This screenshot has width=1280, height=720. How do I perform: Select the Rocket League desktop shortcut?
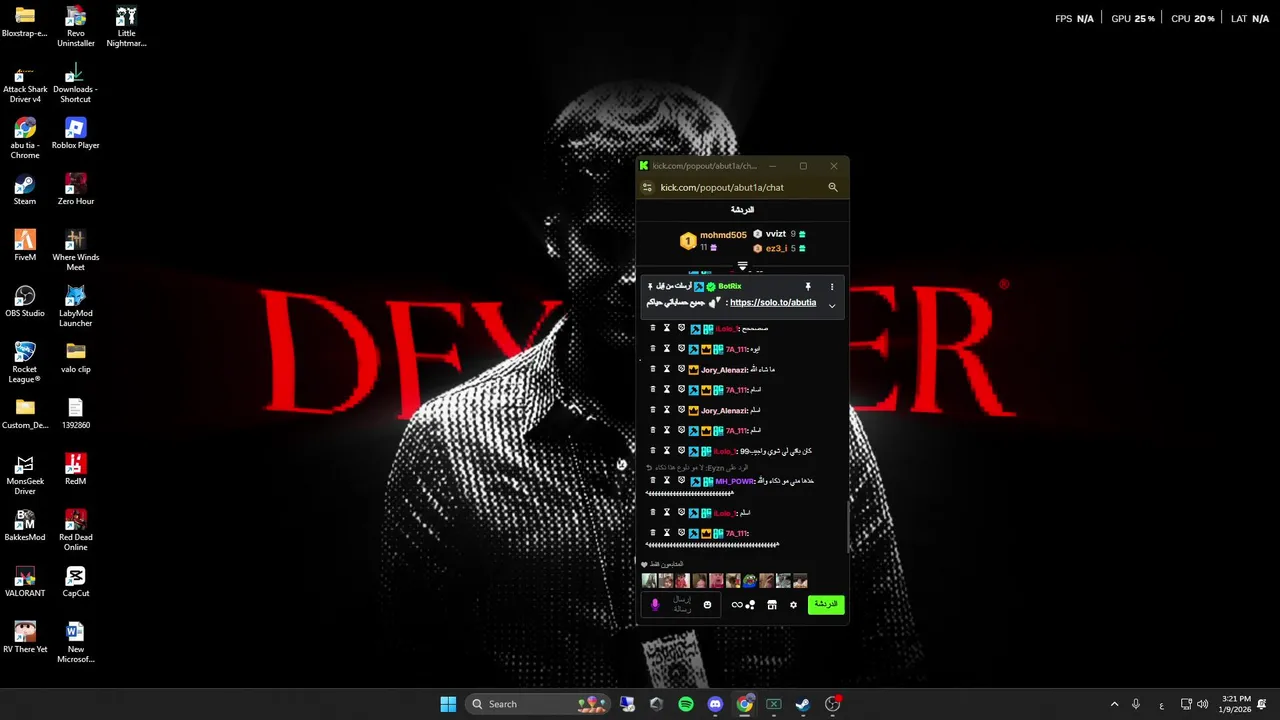point(25,362)
